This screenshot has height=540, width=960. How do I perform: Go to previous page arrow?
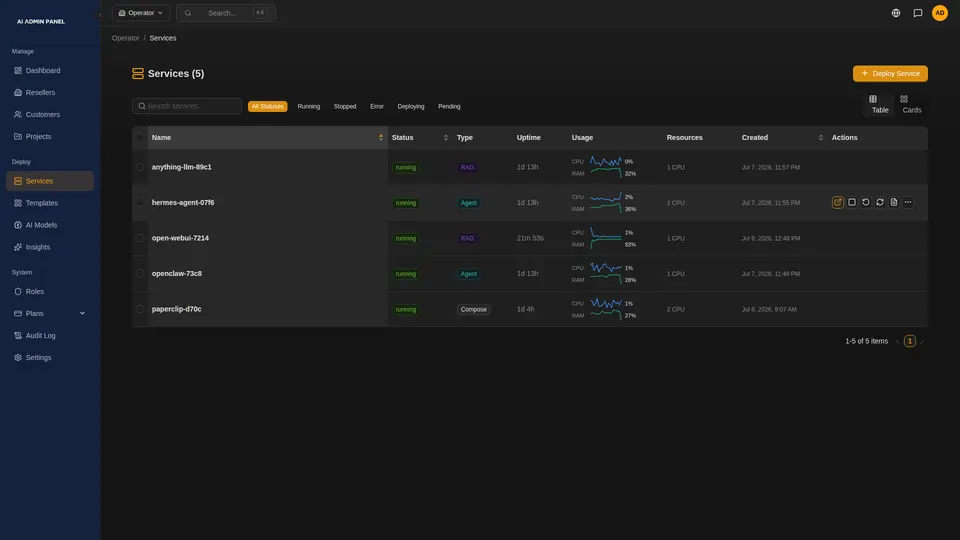[x=898, y=342]
